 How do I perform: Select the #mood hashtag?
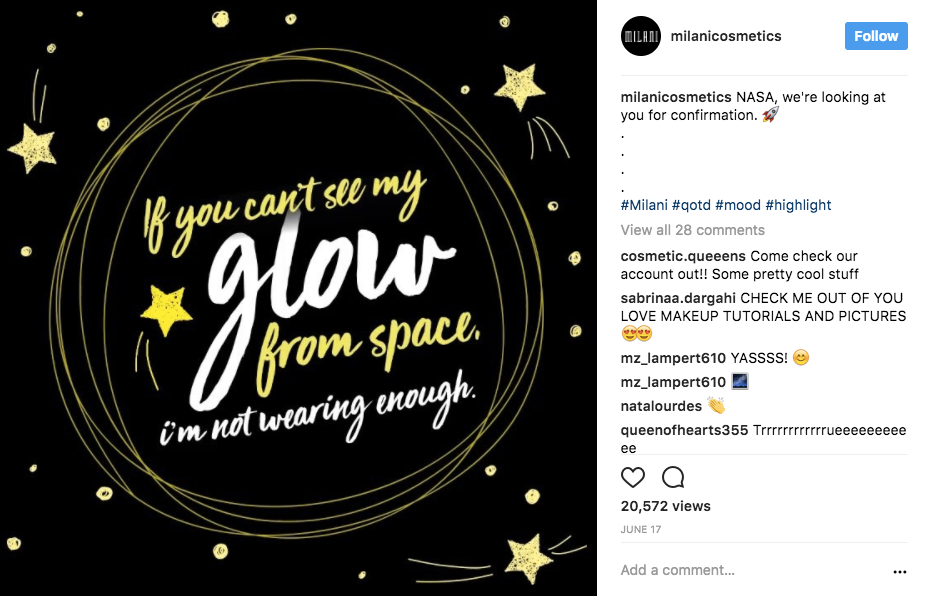coord(737,205)
